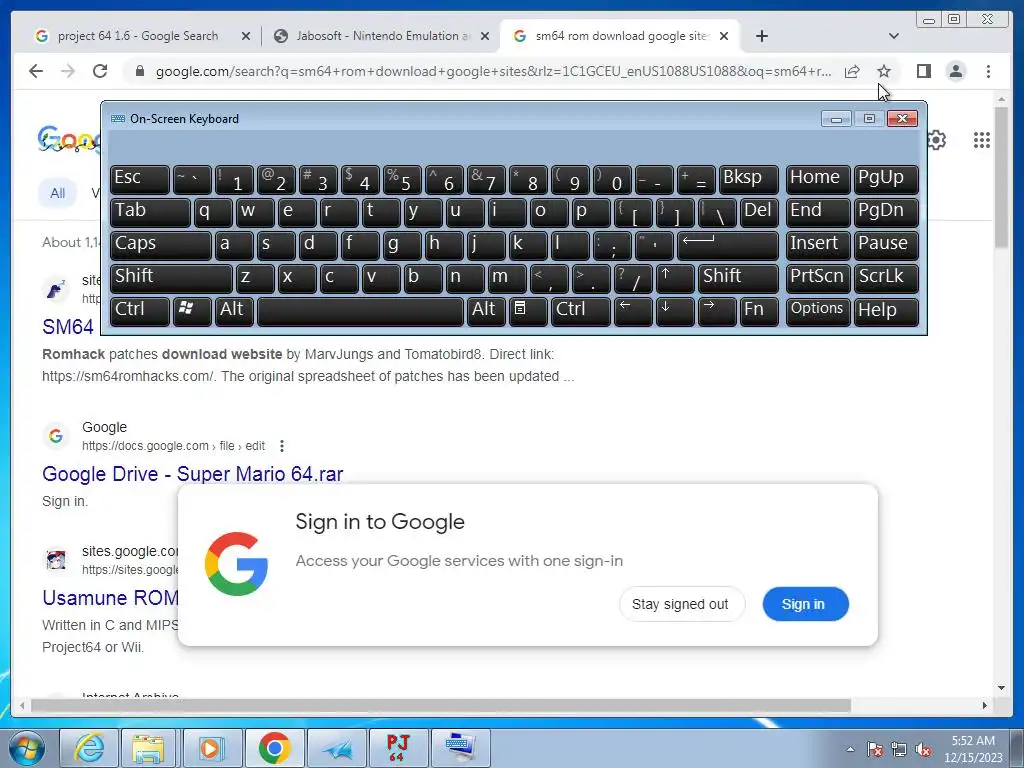
Task: Tap the up arrow key on keyboard
Action: pos(675,278)
